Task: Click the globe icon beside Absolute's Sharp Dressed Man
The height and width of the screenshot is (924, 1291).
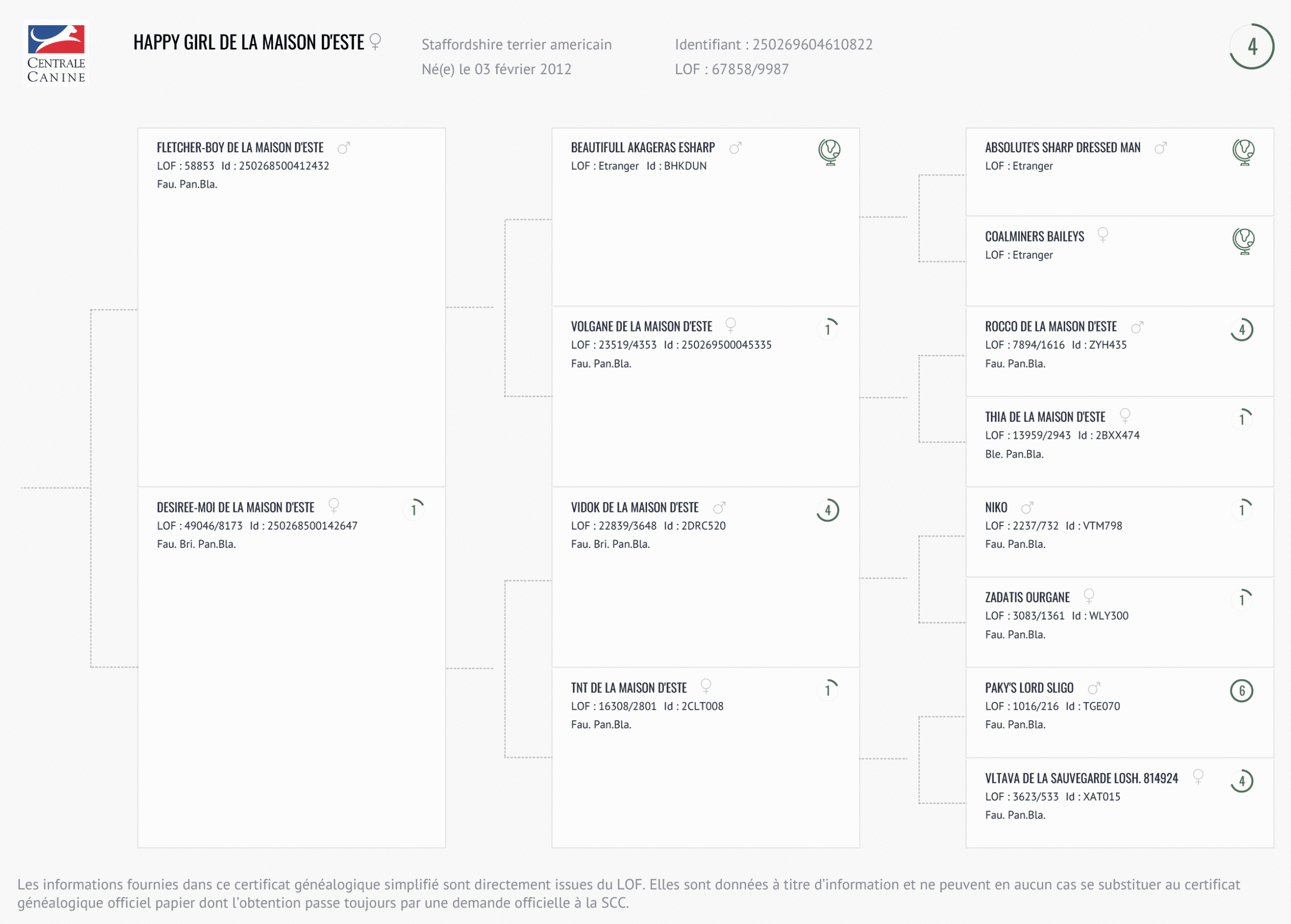Action: click(1243, 152)
